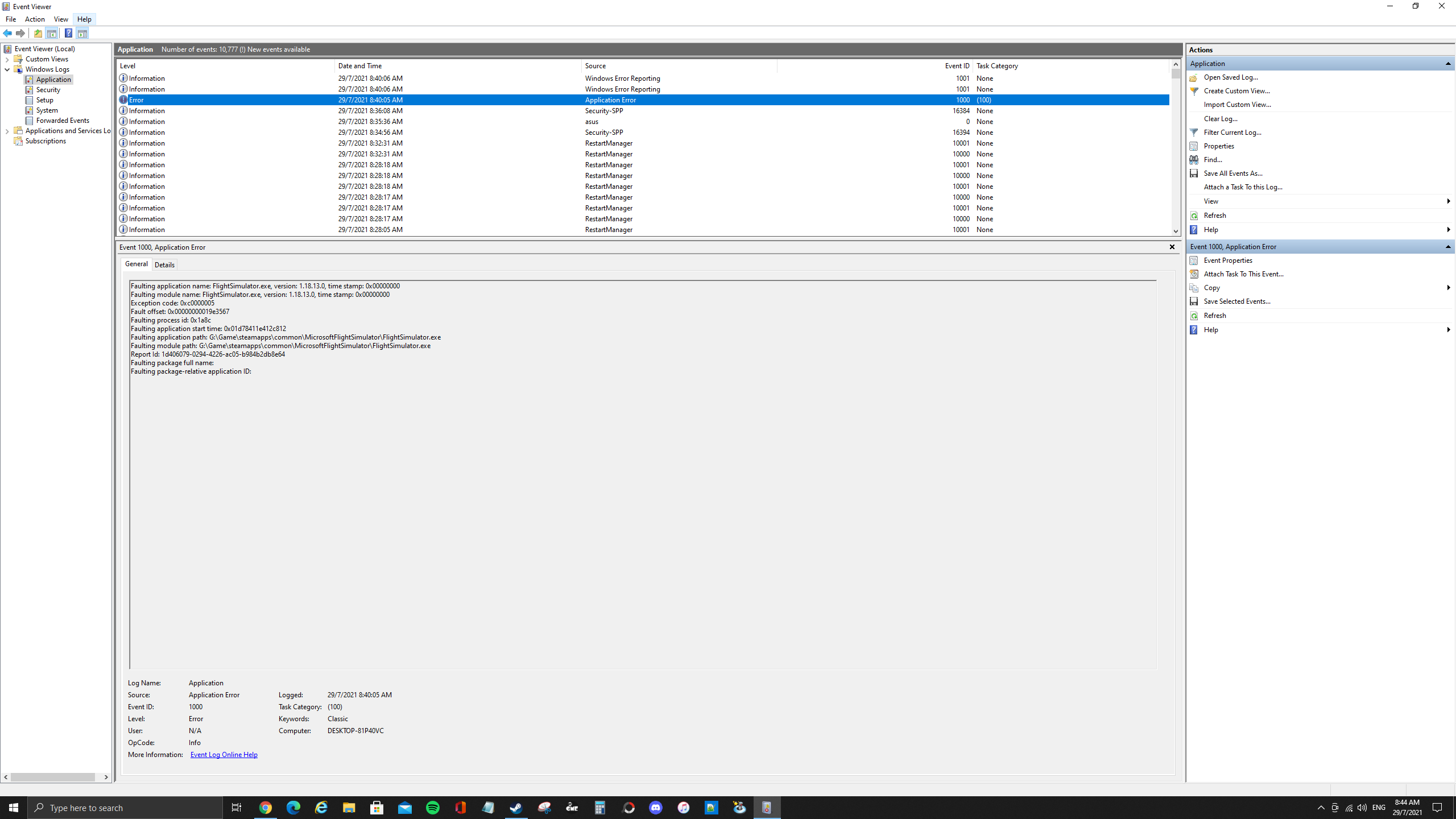Collapse the Application actions section
The width and height of the screenshot is (1456, 819).
[x=1447, y=64]
